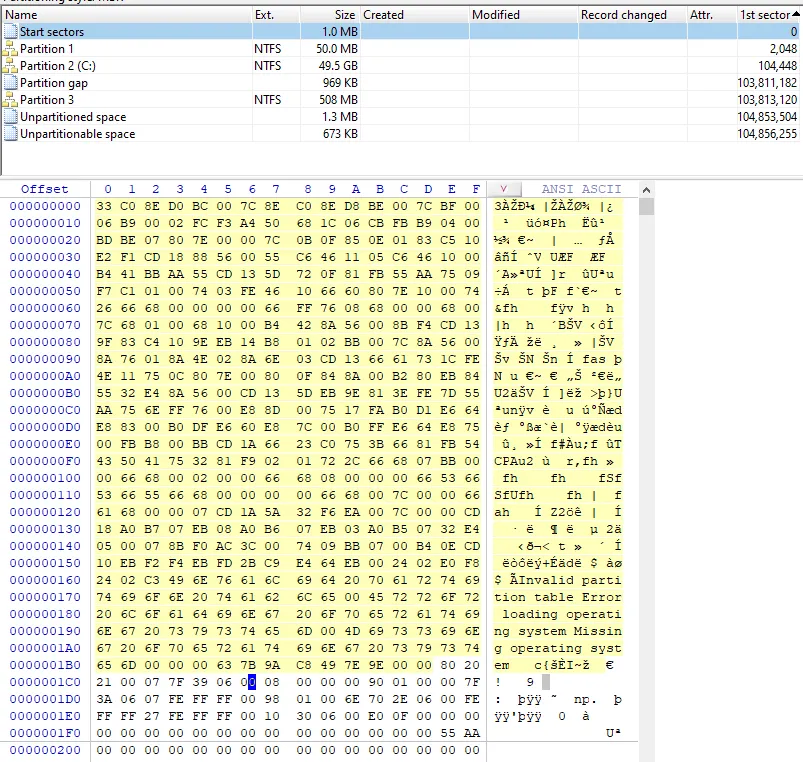Open the V dropdown beside ANSI ASCII
The height and width of the screenshot is (762, 803).
pos(503,189)
